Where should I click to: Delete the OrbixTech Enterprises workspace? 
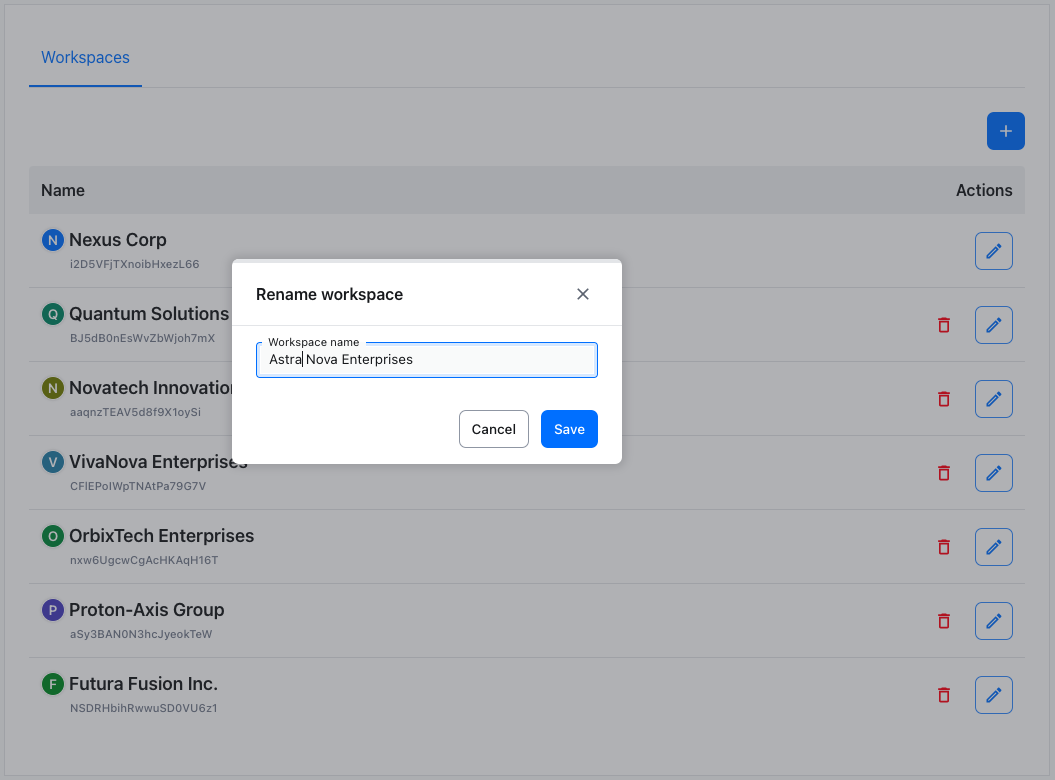click(x=943, y=547)
